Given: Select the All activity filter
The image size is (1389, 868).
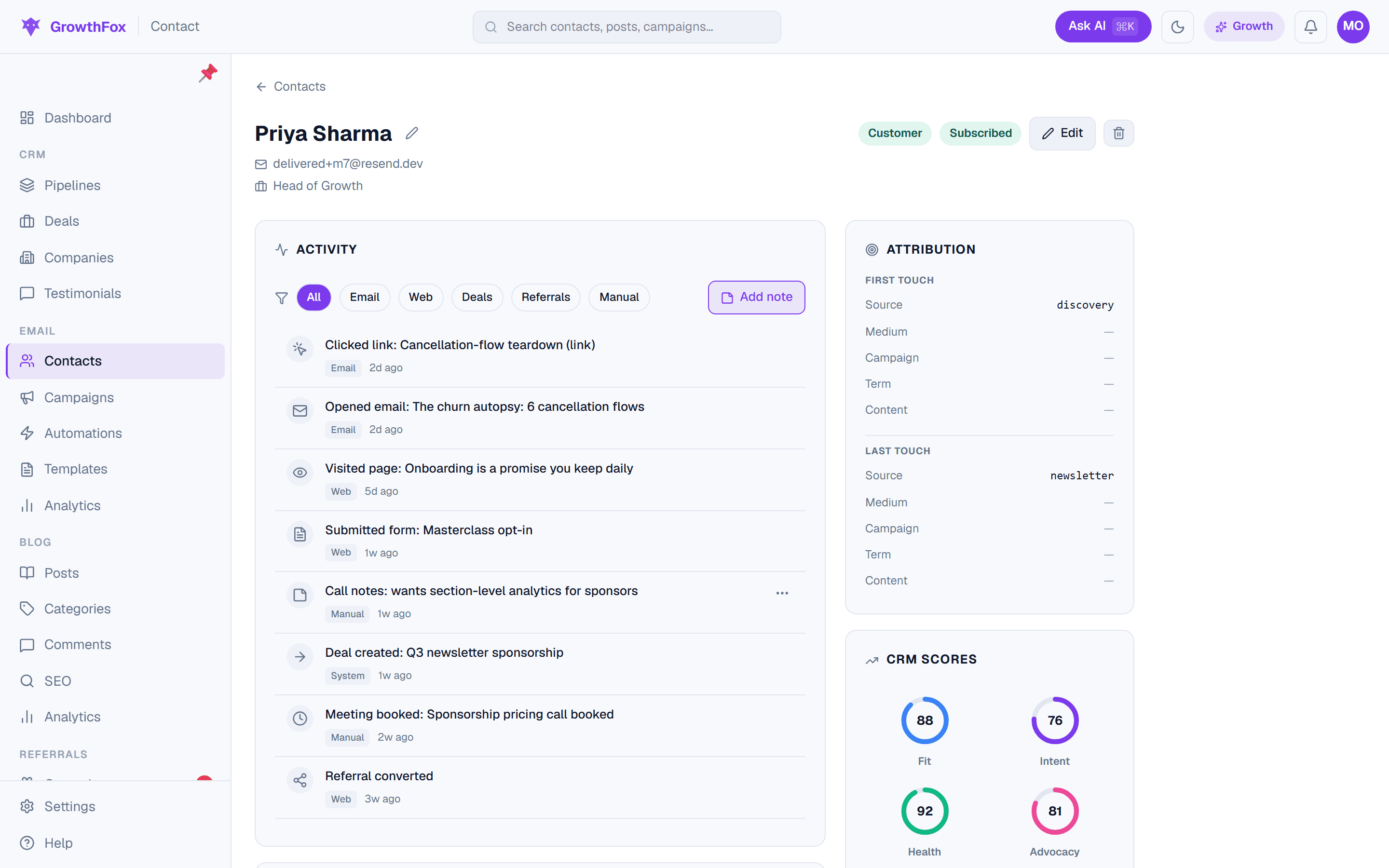Looking at the screenshot, I should coord(313,298).
